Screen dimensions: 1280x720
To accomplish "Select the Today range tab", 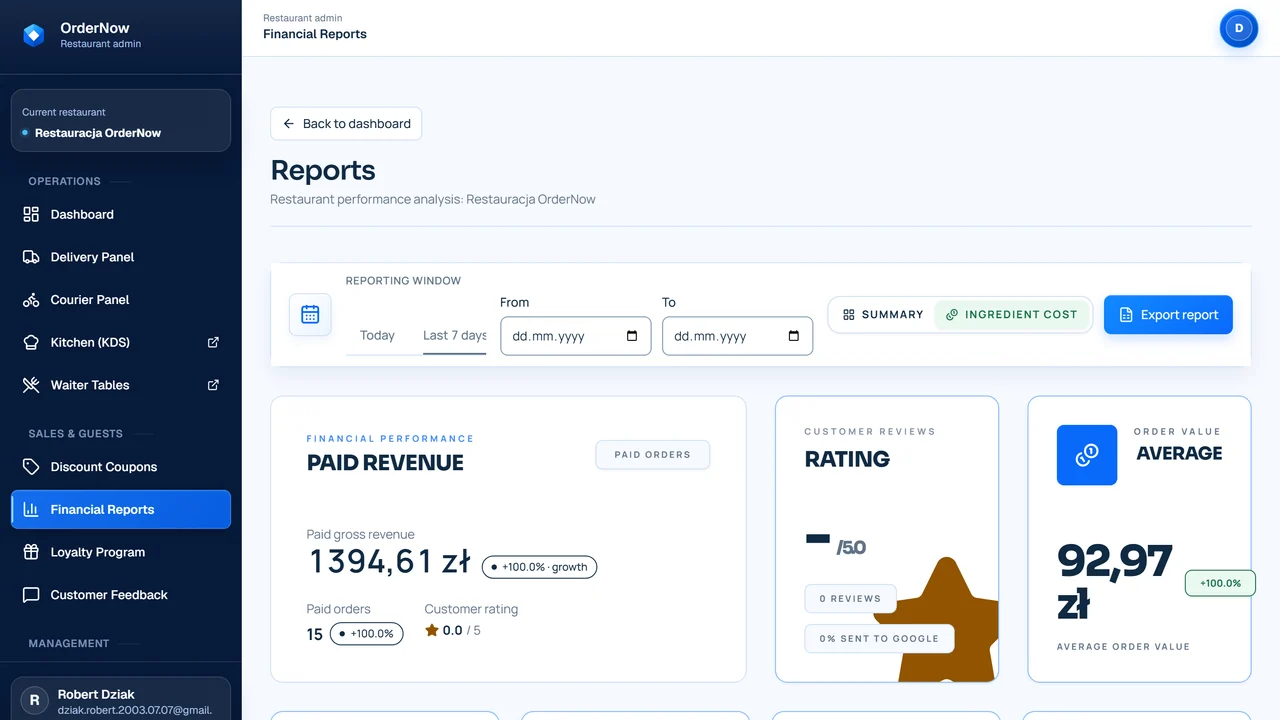I will (x=377, y=335).
